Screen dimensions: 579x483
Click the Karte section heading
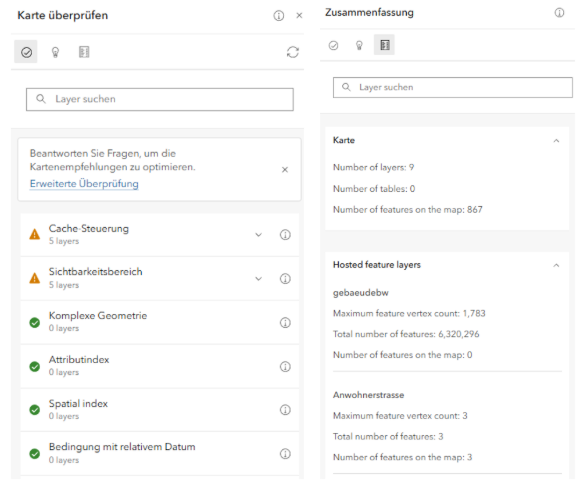(344, 140)
